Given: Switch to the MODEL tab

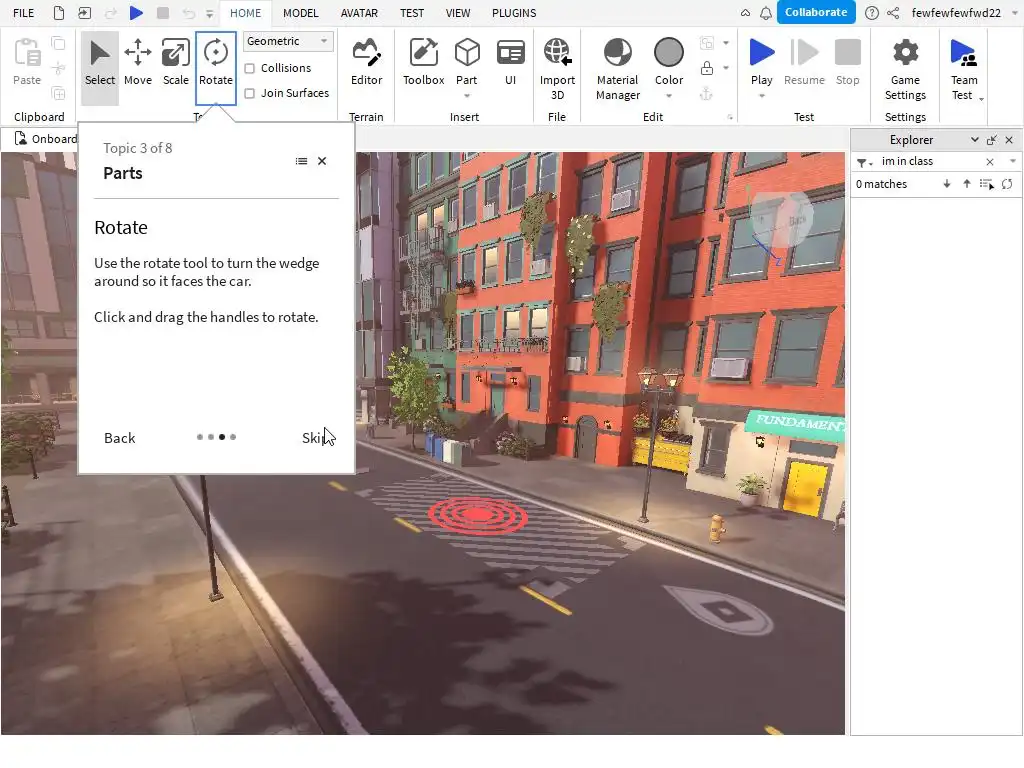Looking at the screenshot, I should (300, 13).
